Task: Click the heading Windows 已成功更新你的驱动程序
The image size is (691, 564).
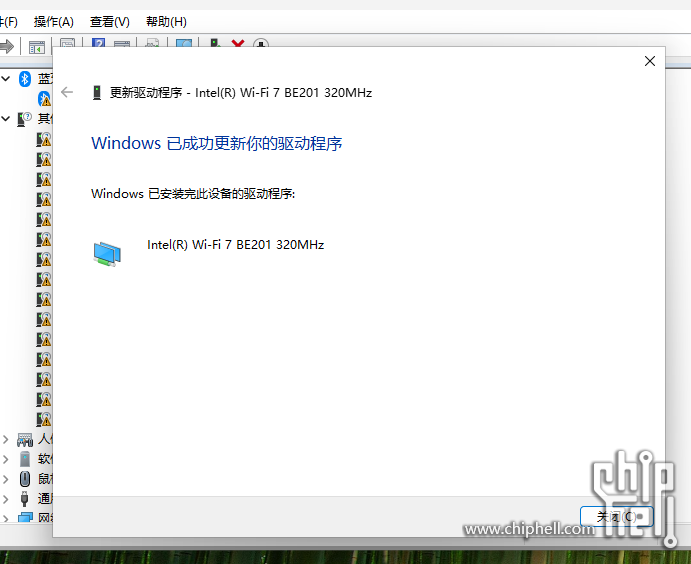Action: pyautogui.click(x=216, y=144)
